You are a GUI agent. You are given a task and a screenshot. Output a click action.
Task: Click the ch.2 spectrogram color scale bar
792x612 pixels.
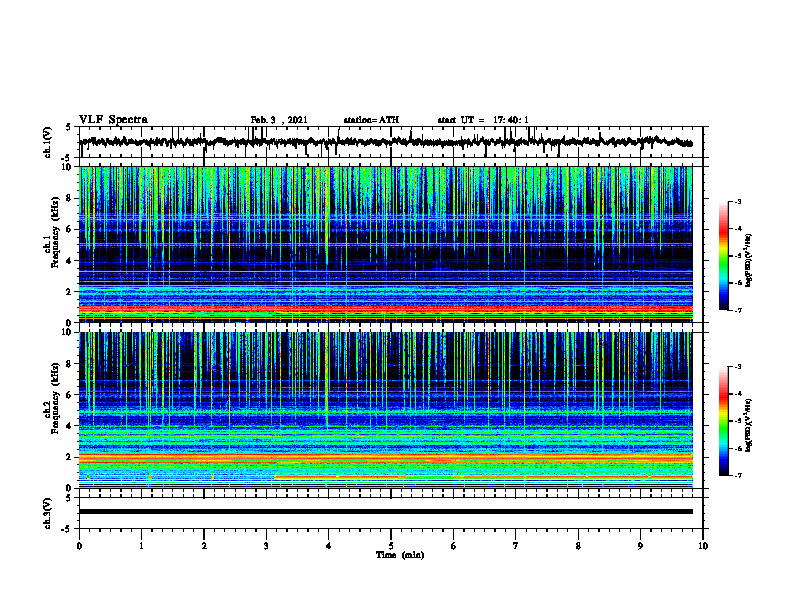[724, 421]
